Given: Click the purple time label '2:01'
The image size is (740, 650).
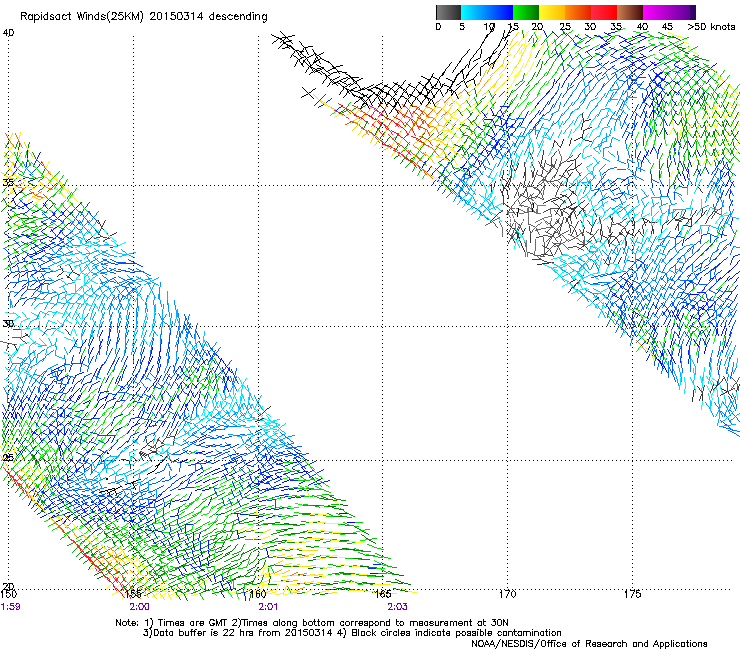Looking at the screenshot, I should 268,607.
